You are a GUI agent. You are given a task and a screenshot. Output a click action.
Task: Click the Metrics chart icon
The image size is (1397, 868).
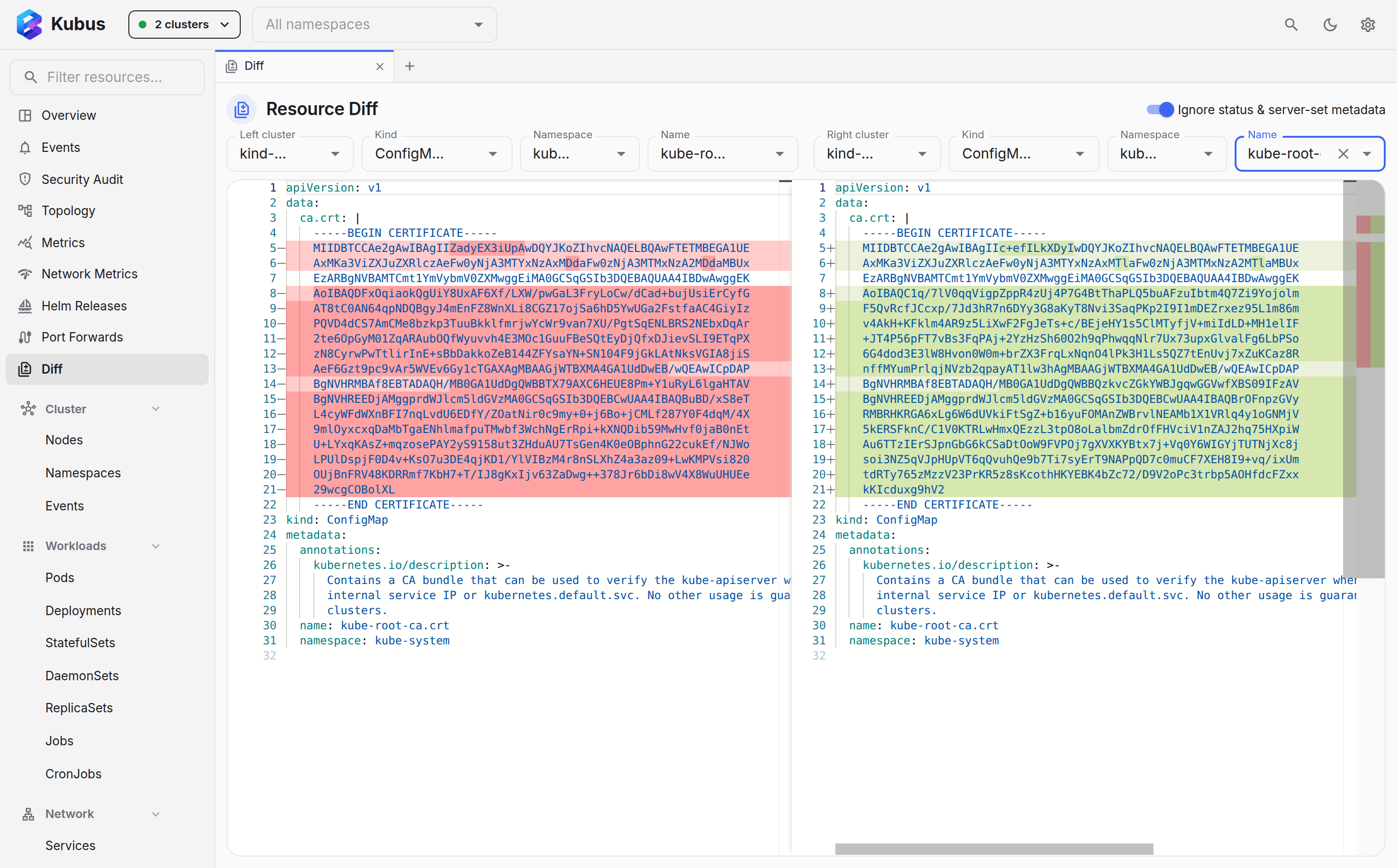point(25,242)
